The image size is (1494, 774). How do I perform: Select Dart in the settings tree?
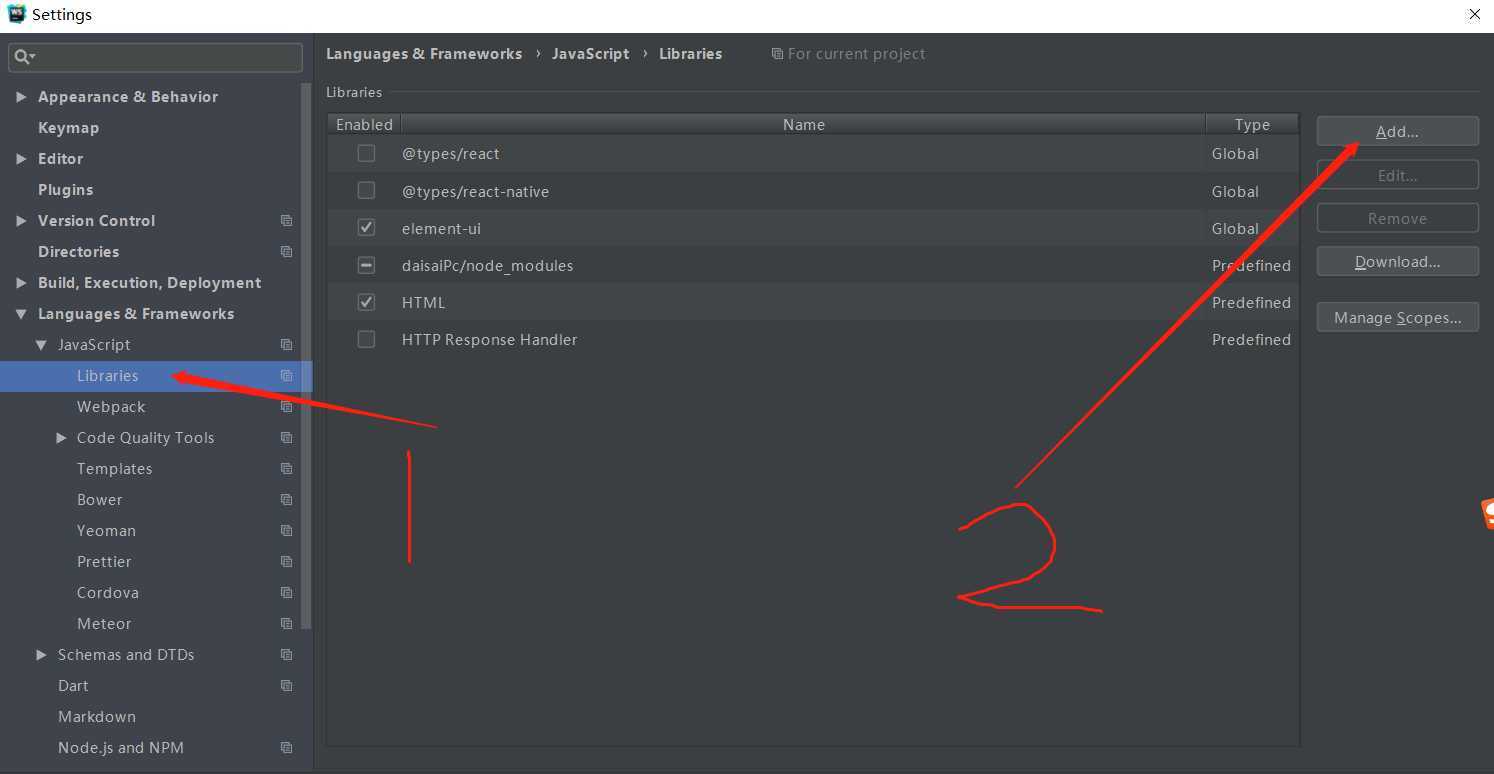pyautogui.click(x=73, y=686)
